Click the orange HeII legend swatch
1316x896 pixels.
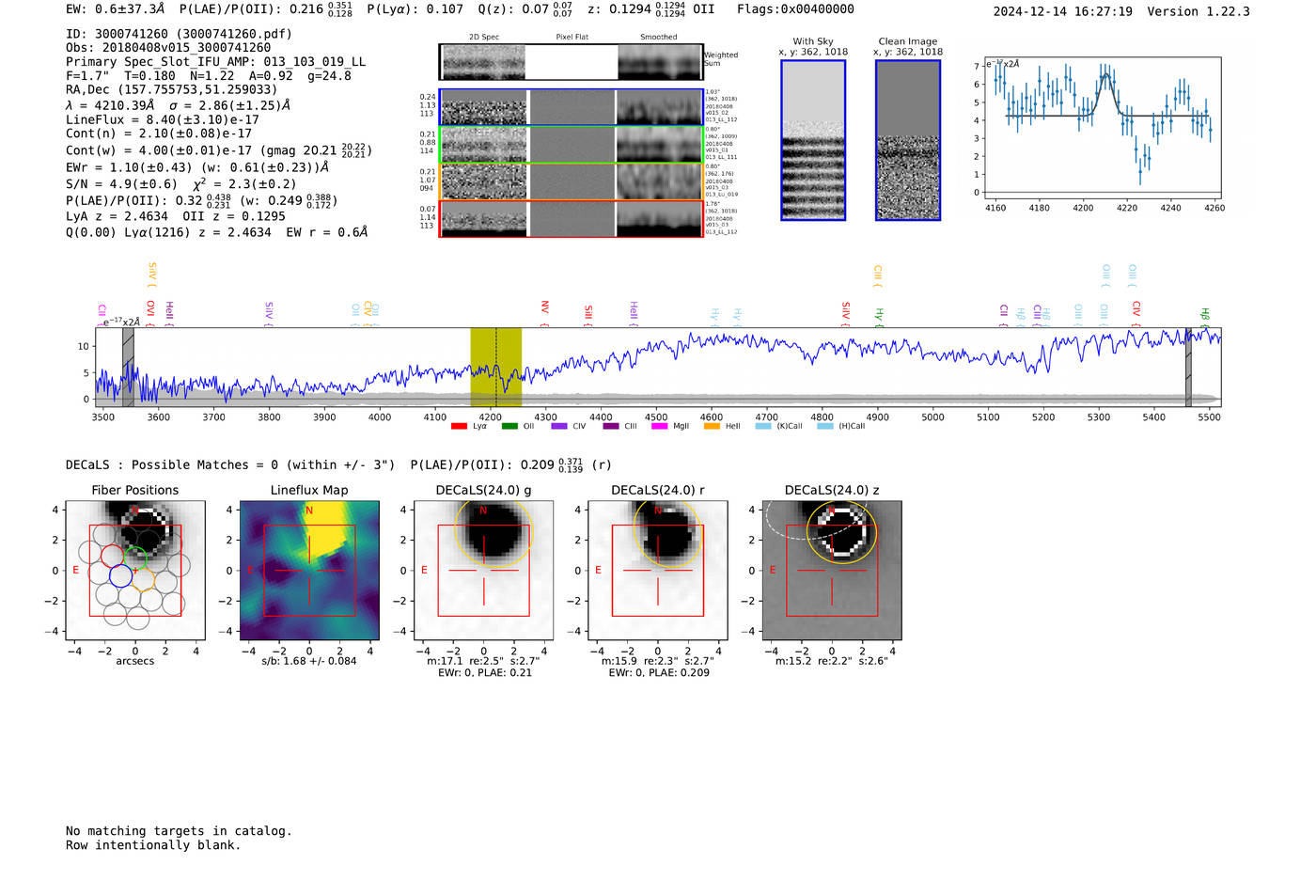(712, 426)
